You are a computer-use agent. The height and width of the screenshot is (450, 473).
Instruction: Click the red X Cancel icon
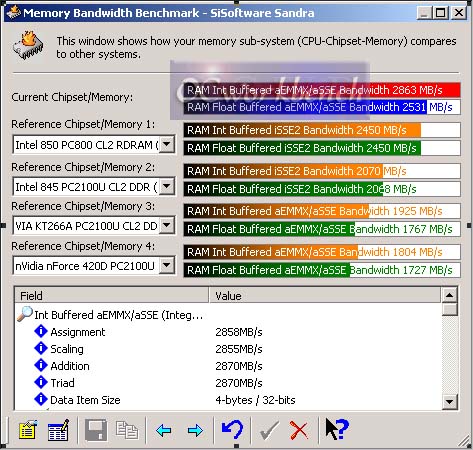(x=299, y=430)
